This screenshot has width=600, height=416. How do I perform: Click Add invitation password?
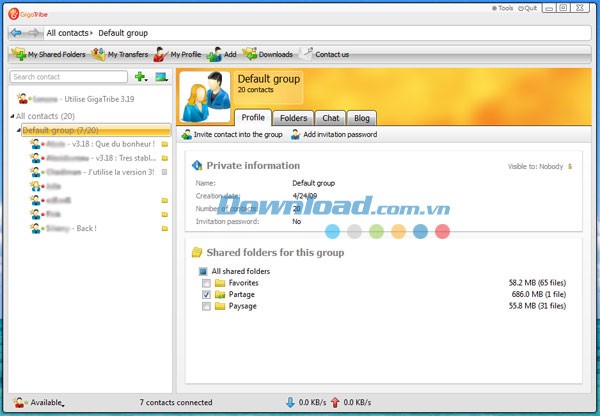tap(333, 134)
